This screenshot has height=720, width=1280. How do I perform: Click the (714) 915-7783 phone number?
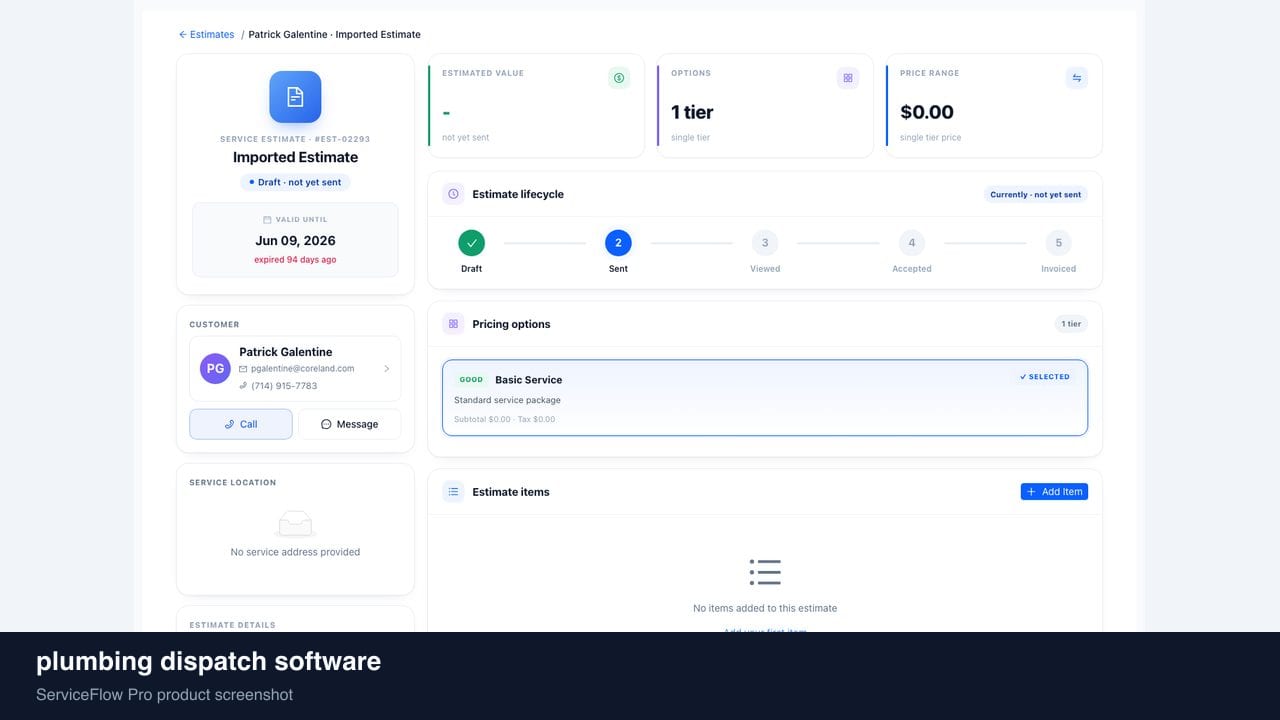pos(284,386)
